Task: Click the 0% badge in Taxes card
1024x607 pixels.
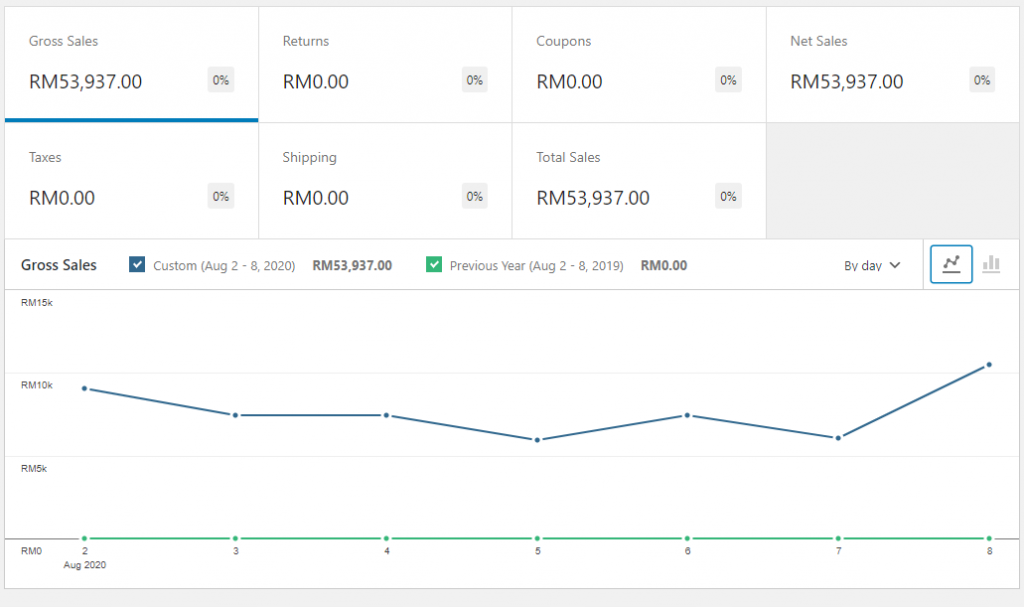Action: (x=221, y=197)
